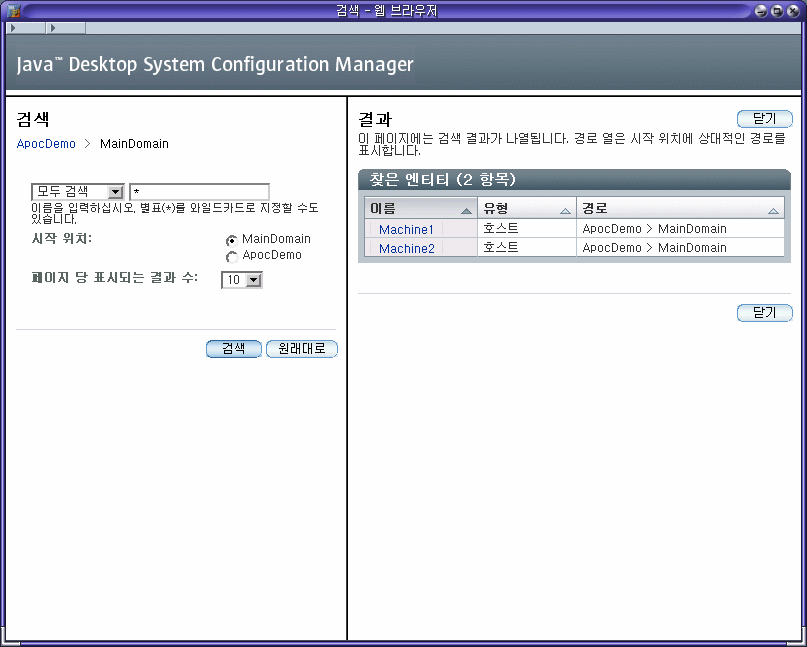Click path cell in Machine2 row

click(680, 248)
